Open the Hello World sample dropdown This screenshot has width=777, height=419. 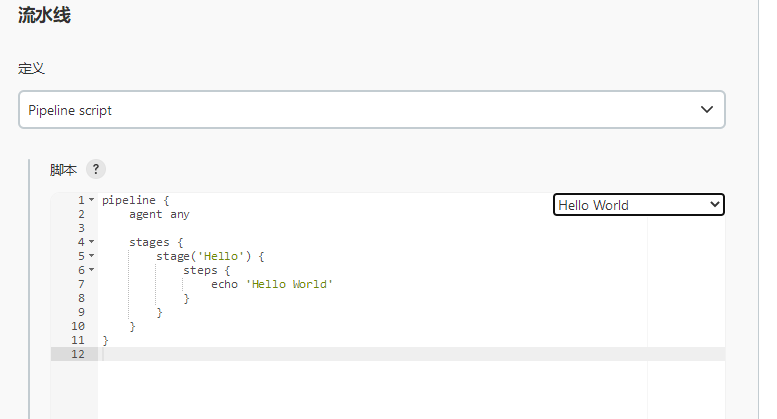click(x=638, y=205)
